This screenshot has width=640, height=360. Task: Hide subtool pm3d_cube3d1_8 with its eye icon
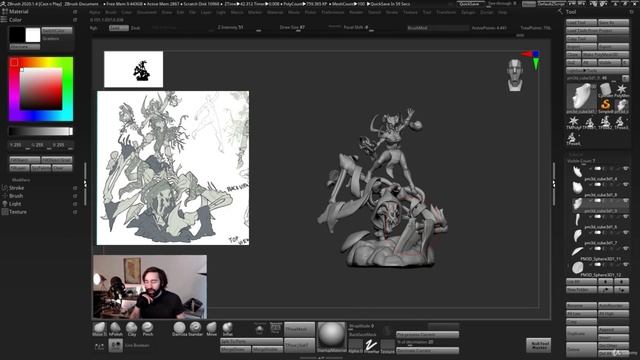(625, 184)
